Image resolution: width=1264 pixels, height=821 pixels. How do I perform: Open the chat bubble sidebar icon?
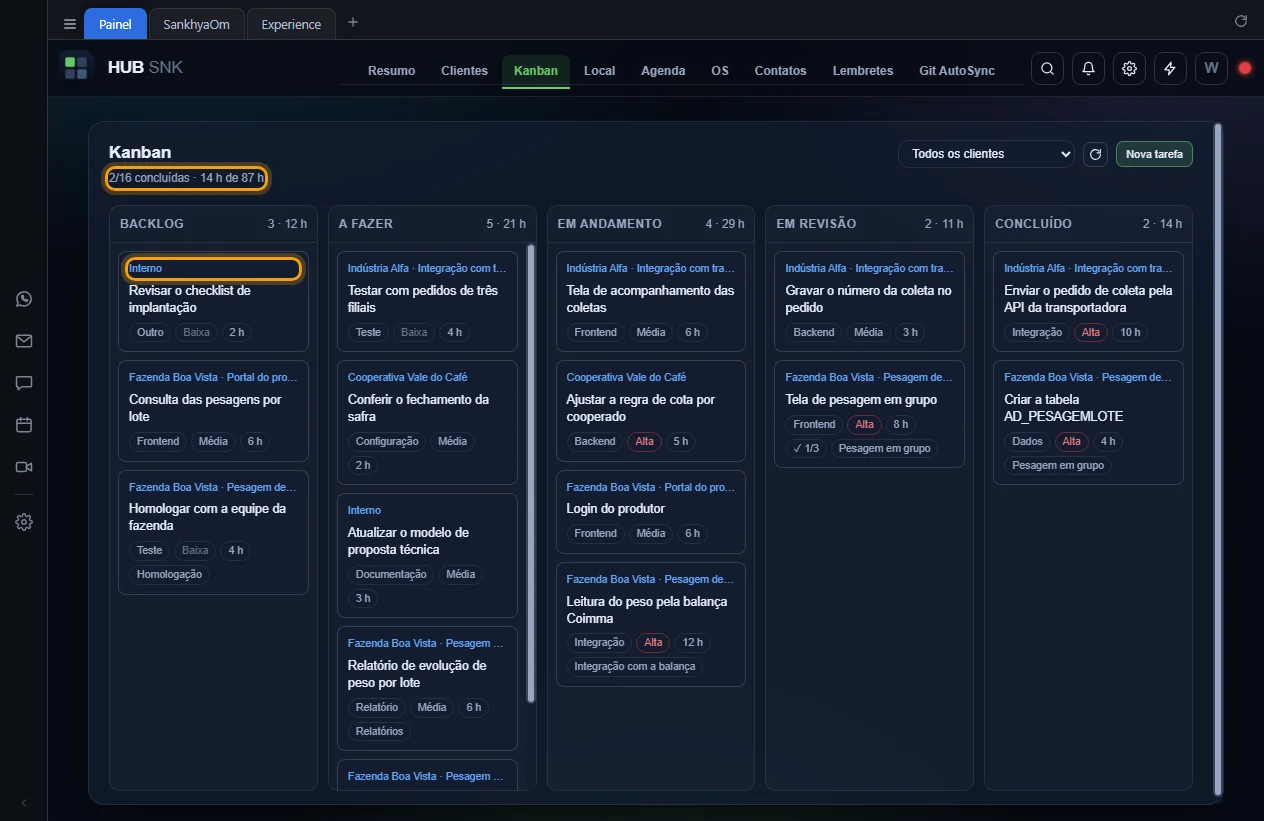tap(24, 383)
